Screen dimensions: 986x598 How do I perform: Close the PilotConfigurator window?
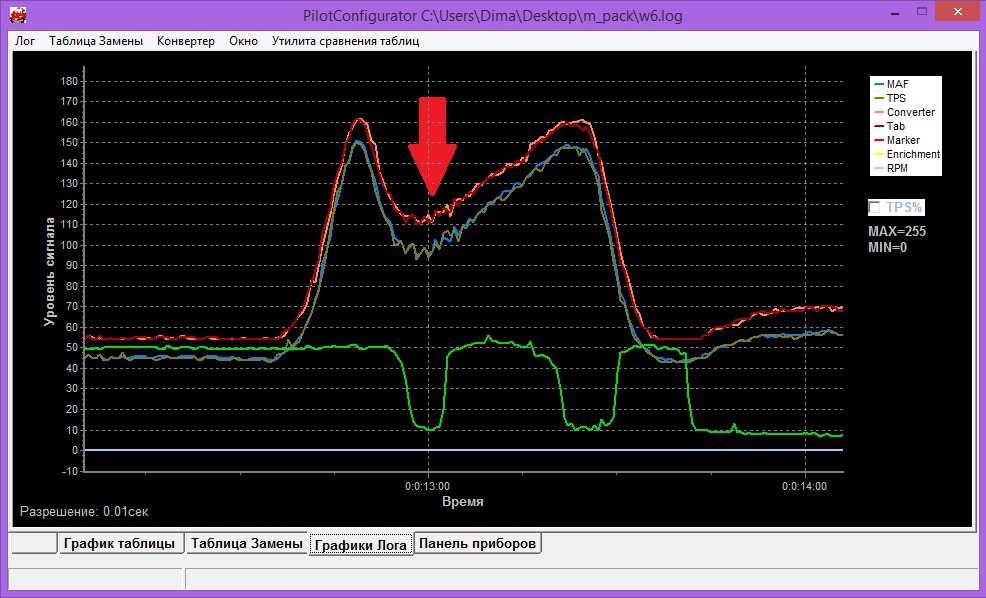tap(957, 11)
